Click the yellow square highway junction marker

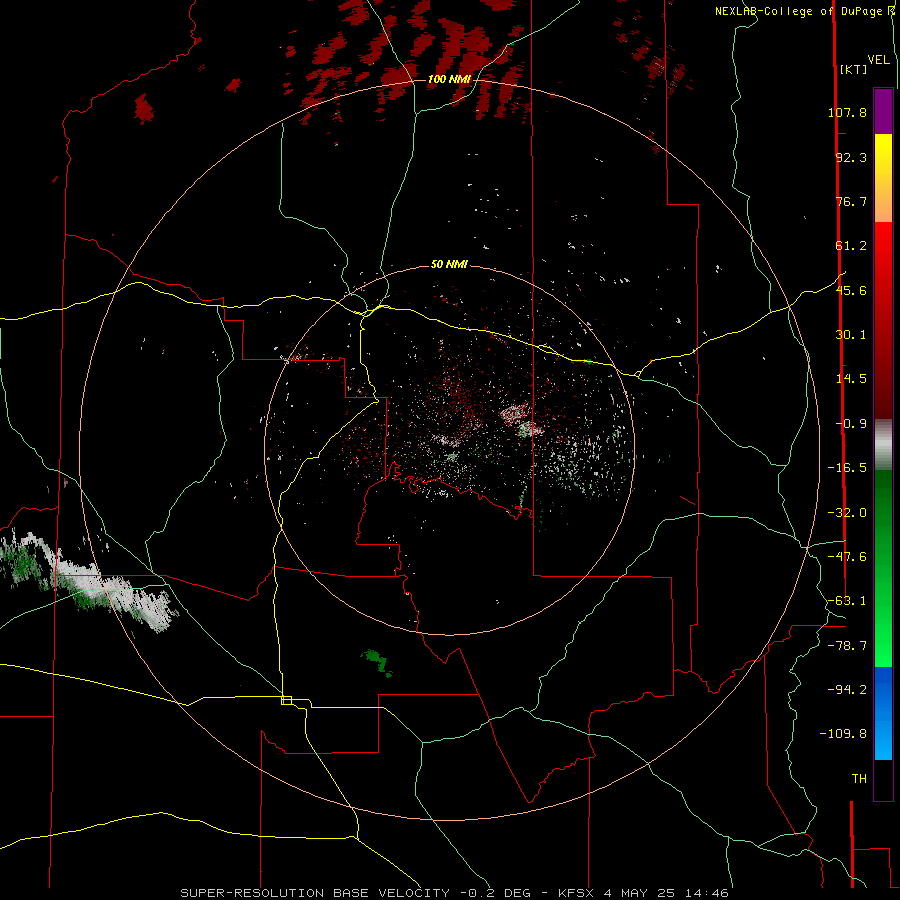tap(286, 700)
